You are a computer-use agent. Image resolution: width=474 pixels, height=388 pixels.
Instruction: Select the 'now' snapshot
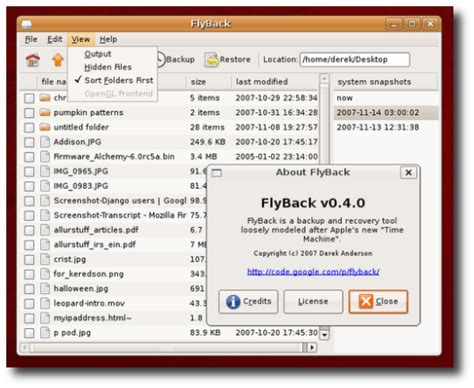(x=386, y=98)
